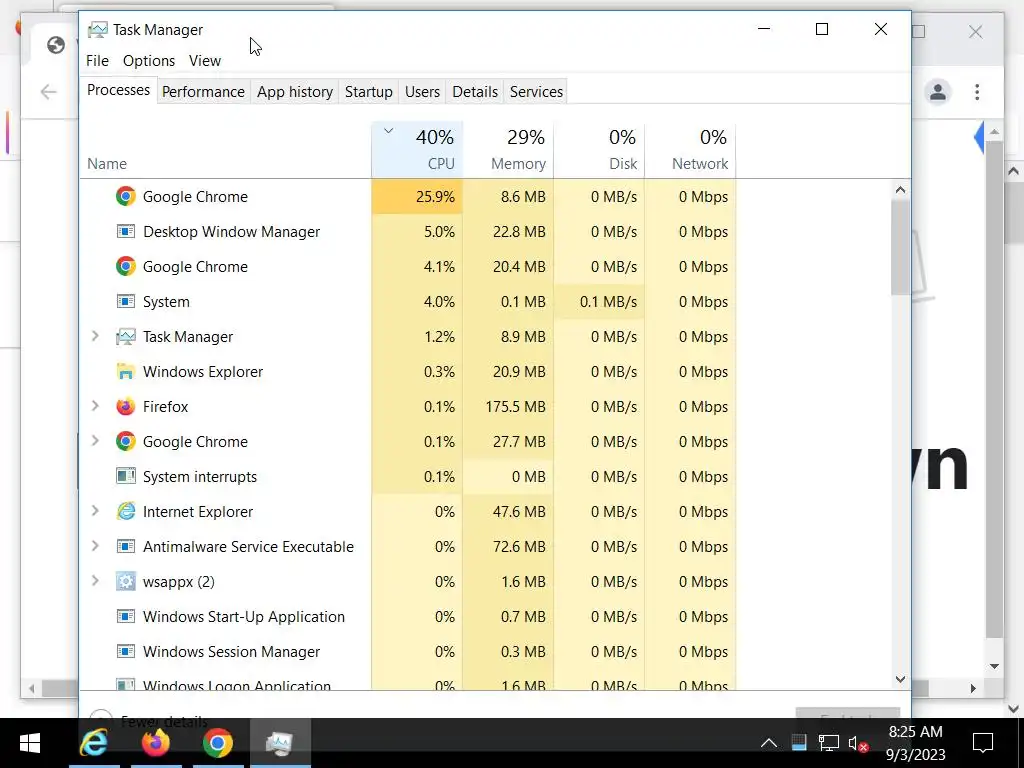
Task: Sort processes by the Network column
Action: (x=690, y=150)
